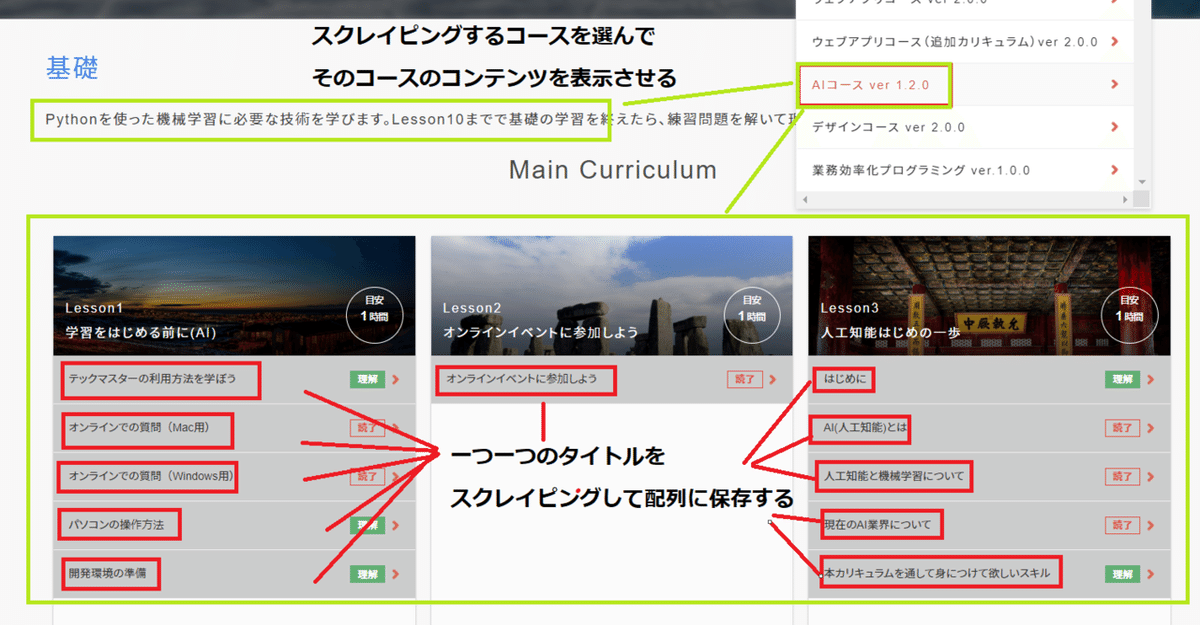Screen dimensions: 1200x625
Task: Click the 読了 badge on オンラインイベントに参加しよう row
Action: coord(744,380)
